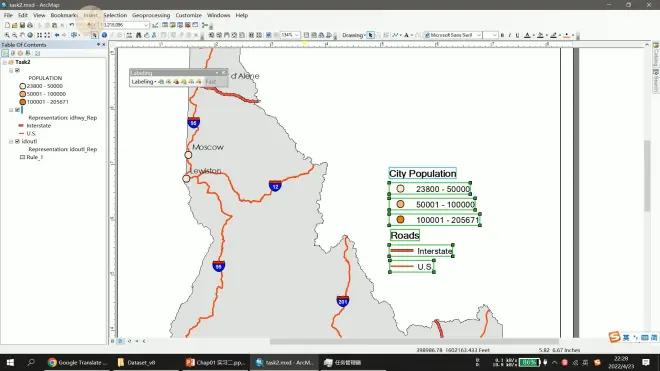The width and height of the screenshot is (660, 371).
Task: Select the Pan hand tool
Action: pos(22,35)
